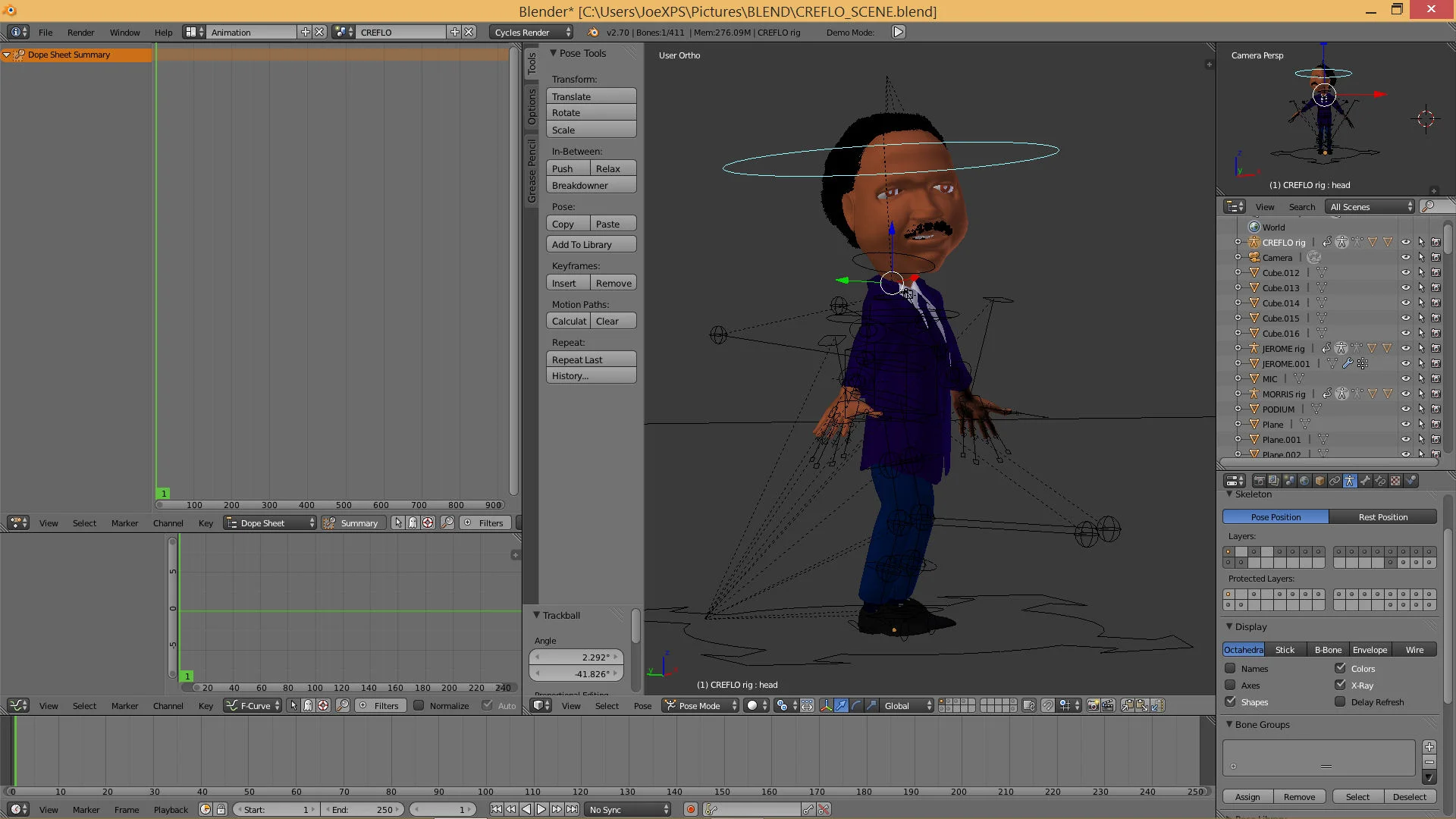Enable the Names display checkbox
The width and height of the screenshot is (1456, 819).
pos(1230,669)
